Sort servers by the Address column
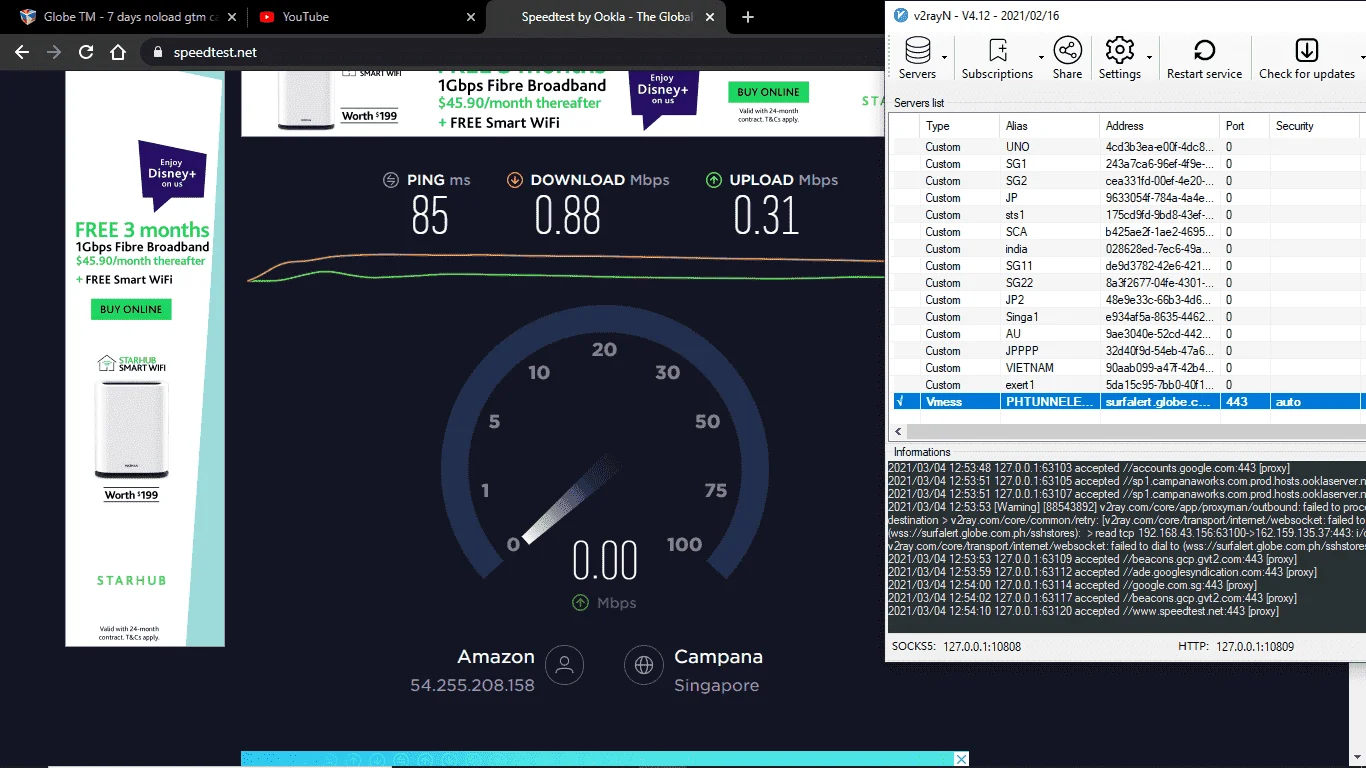Viewport: 1366px width, 768px height. coord(1159,126)
